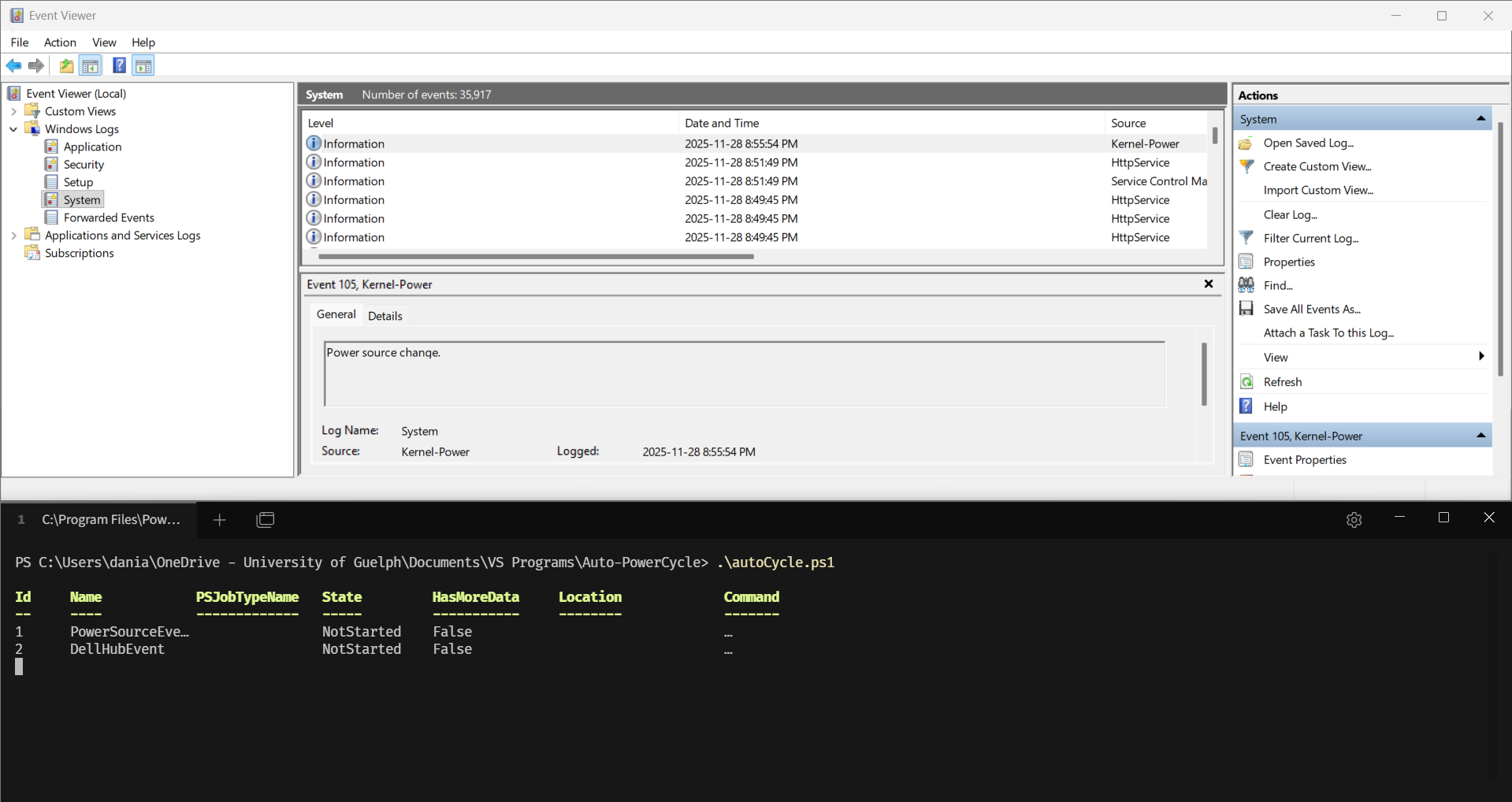Click the green Refresh icon

(1246, 382)
